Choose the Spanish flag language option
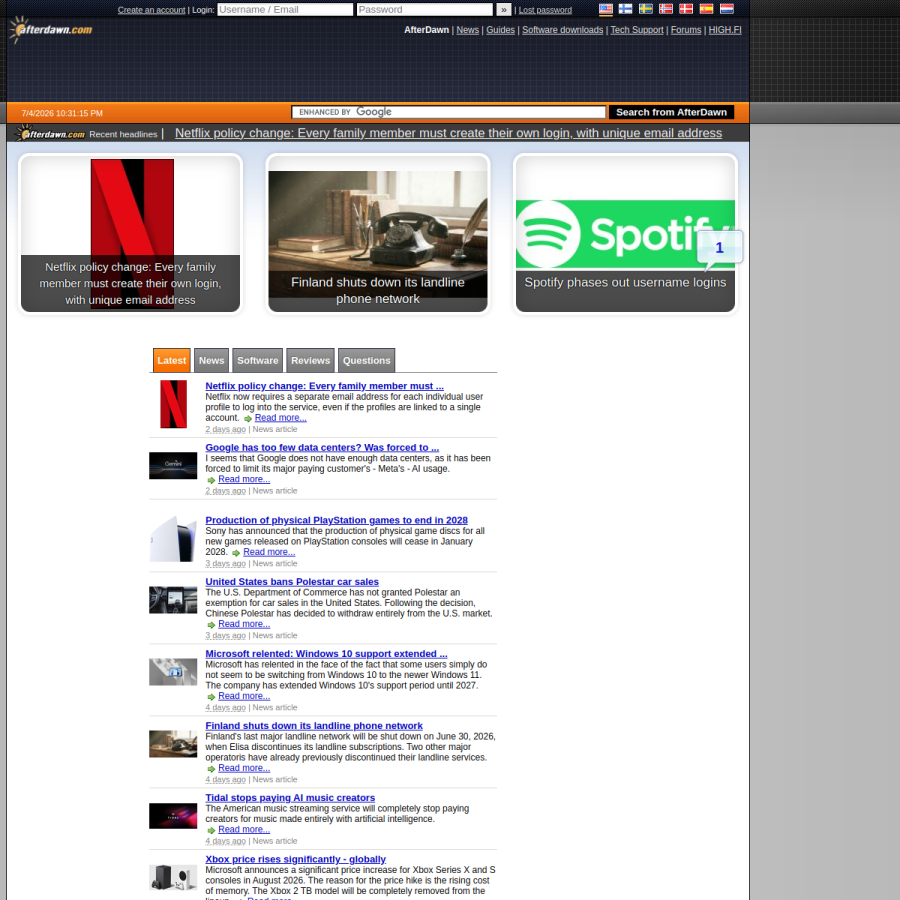This screenshot has width=900, height=900. pyautogui.click(x=707, y=9)
